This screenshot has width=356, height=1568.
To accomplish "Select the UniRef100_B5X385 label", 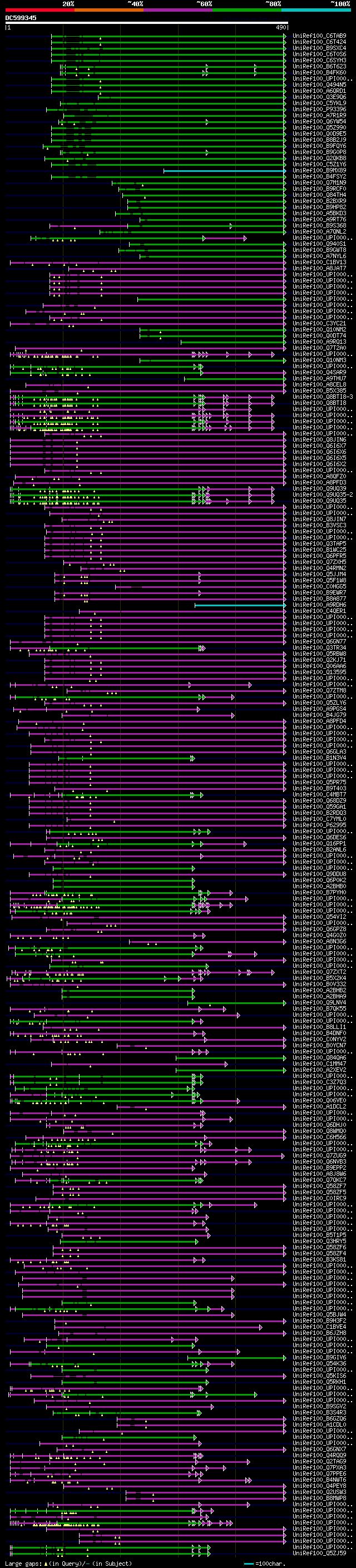I will tap(319, 391).
